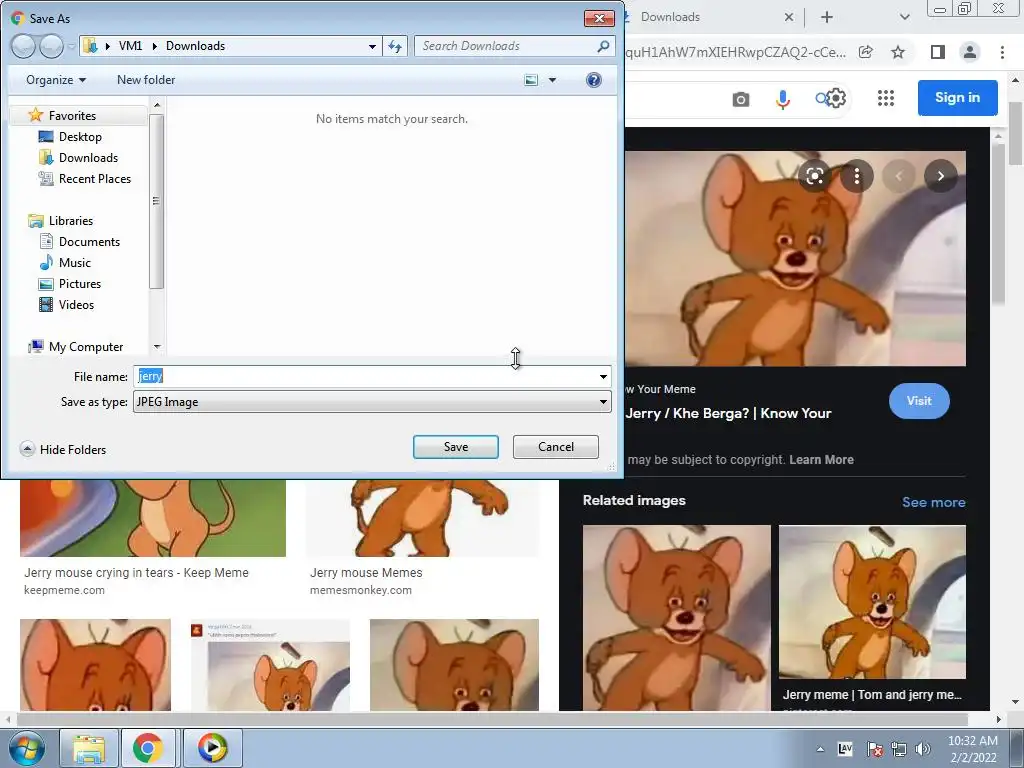Share this page from the Chrome address bar
The image size is (1024, 768).
coord(866,52)
